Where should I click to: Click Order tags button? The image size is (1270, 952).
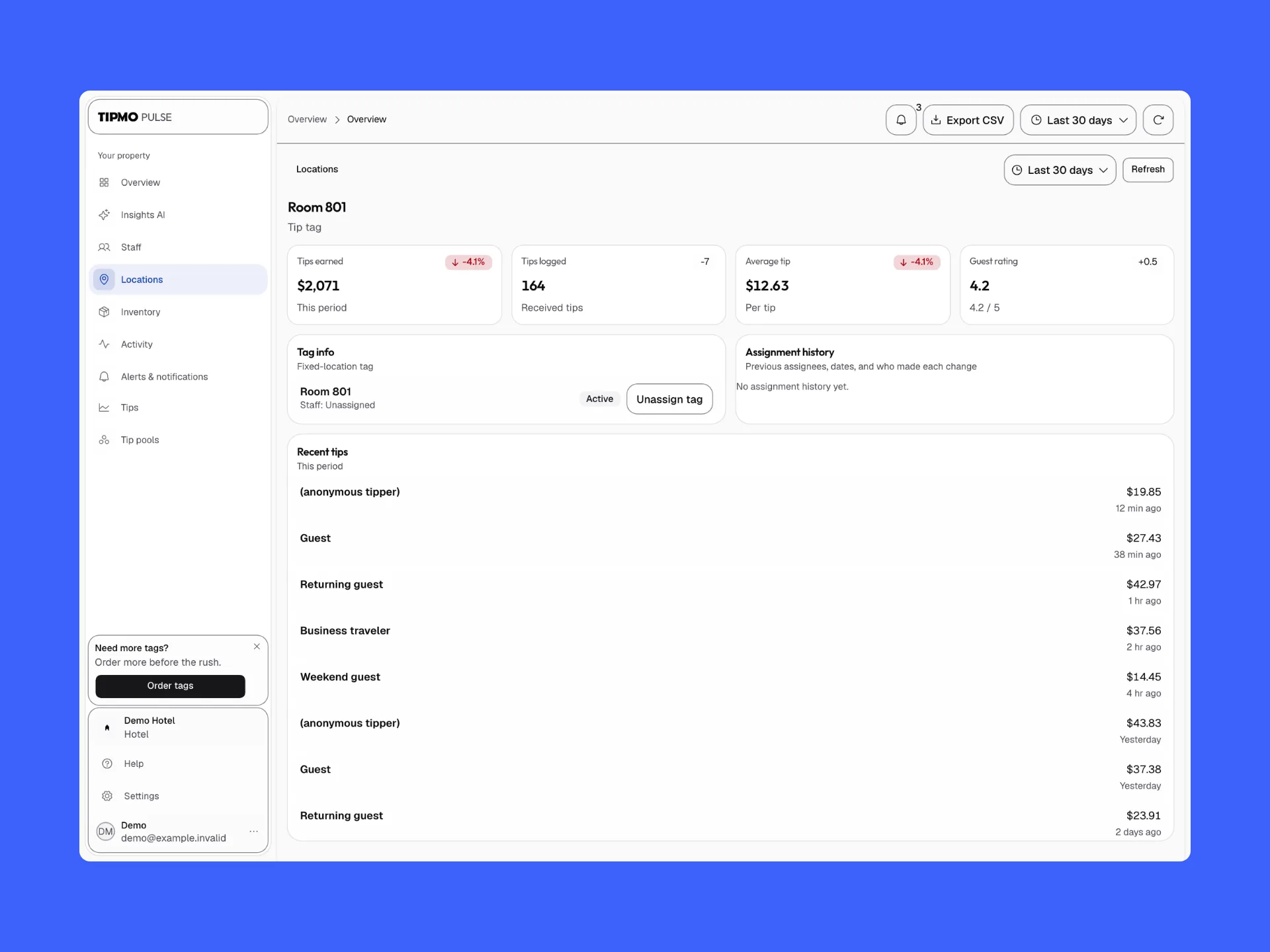170,686
